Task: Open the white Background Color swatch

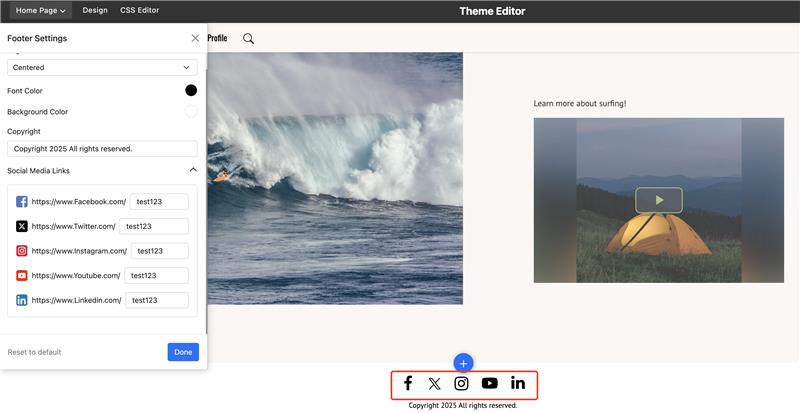Action: (x=191, y=111)
